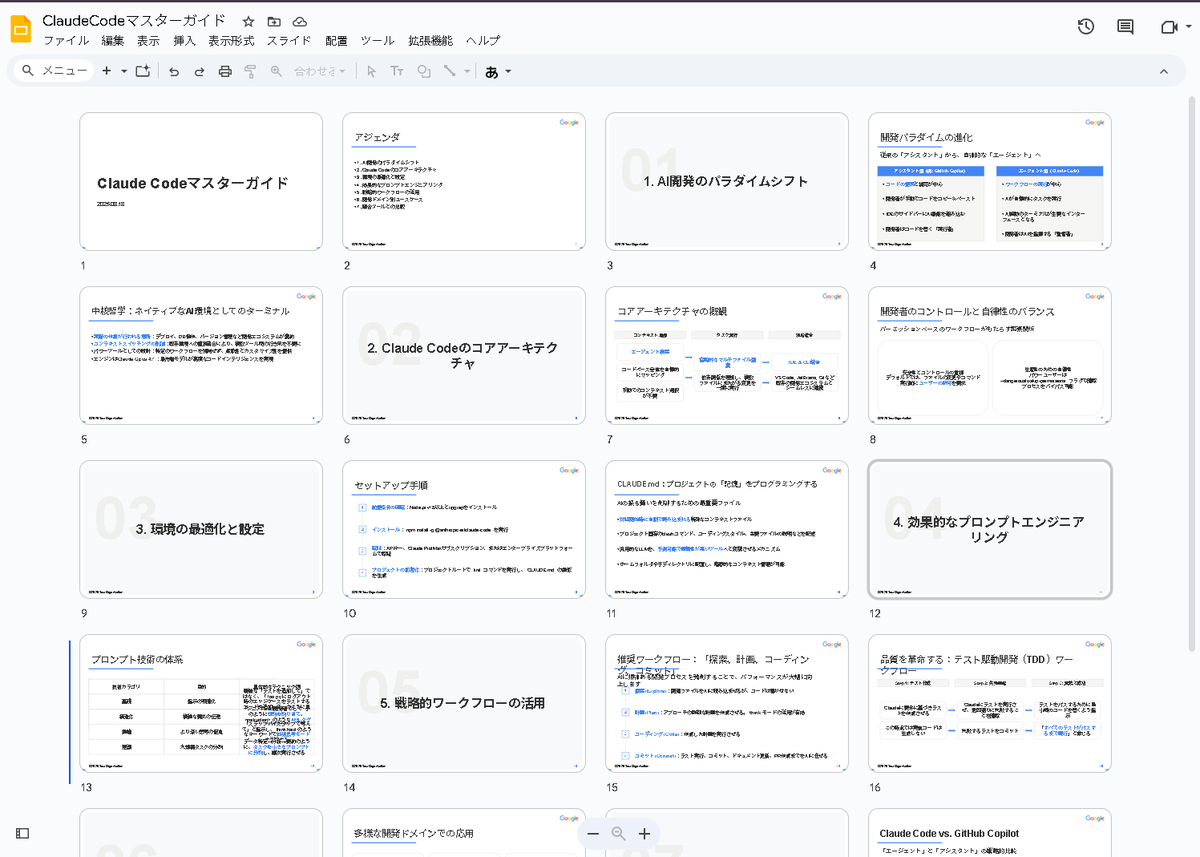
Task: Click the new slide with layout icon
Action: (142, 71)
